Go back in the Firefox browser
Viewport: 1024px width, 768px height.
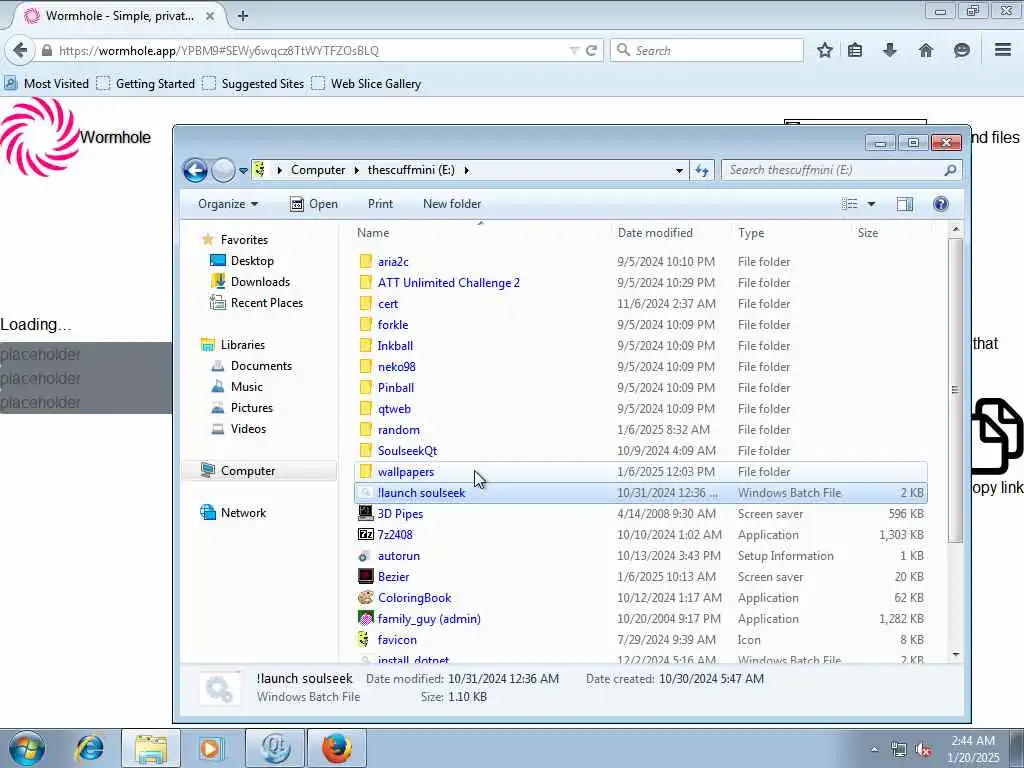point(20,50)
